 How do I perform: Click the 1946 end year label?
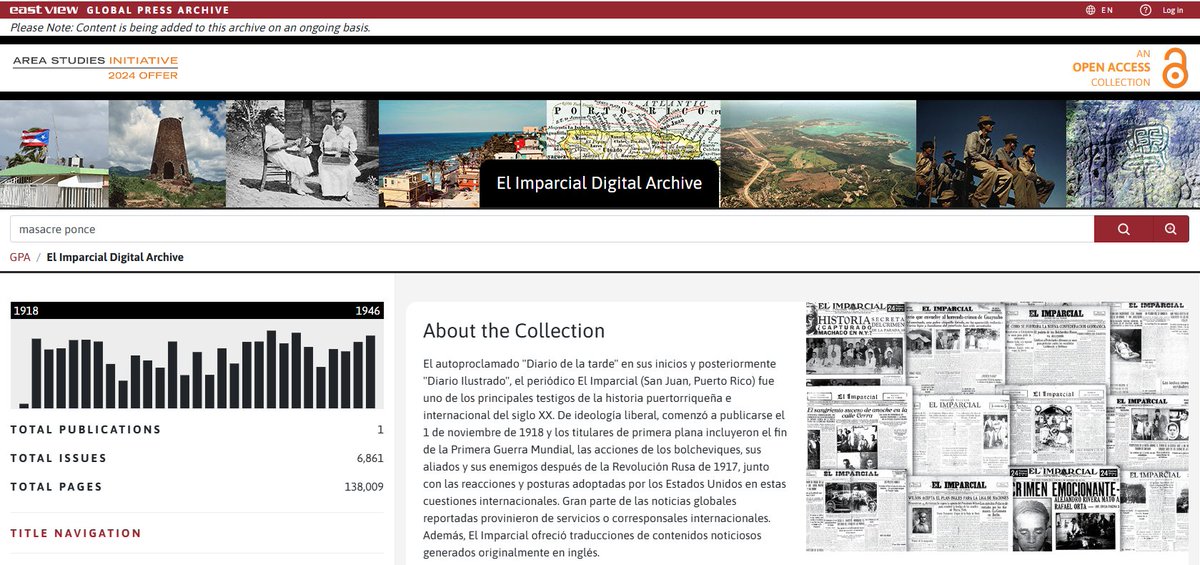(x=368, y=311)
